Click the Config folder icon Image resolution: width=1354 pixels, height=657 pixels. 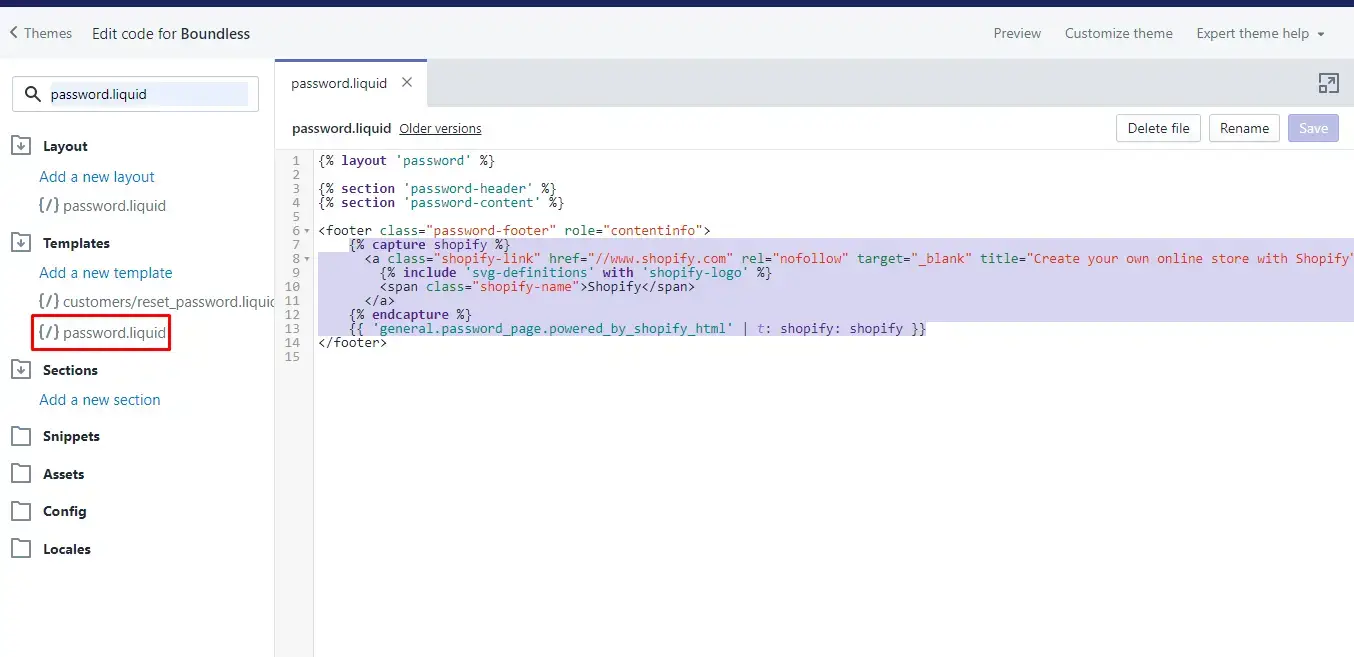click(21, 511)
